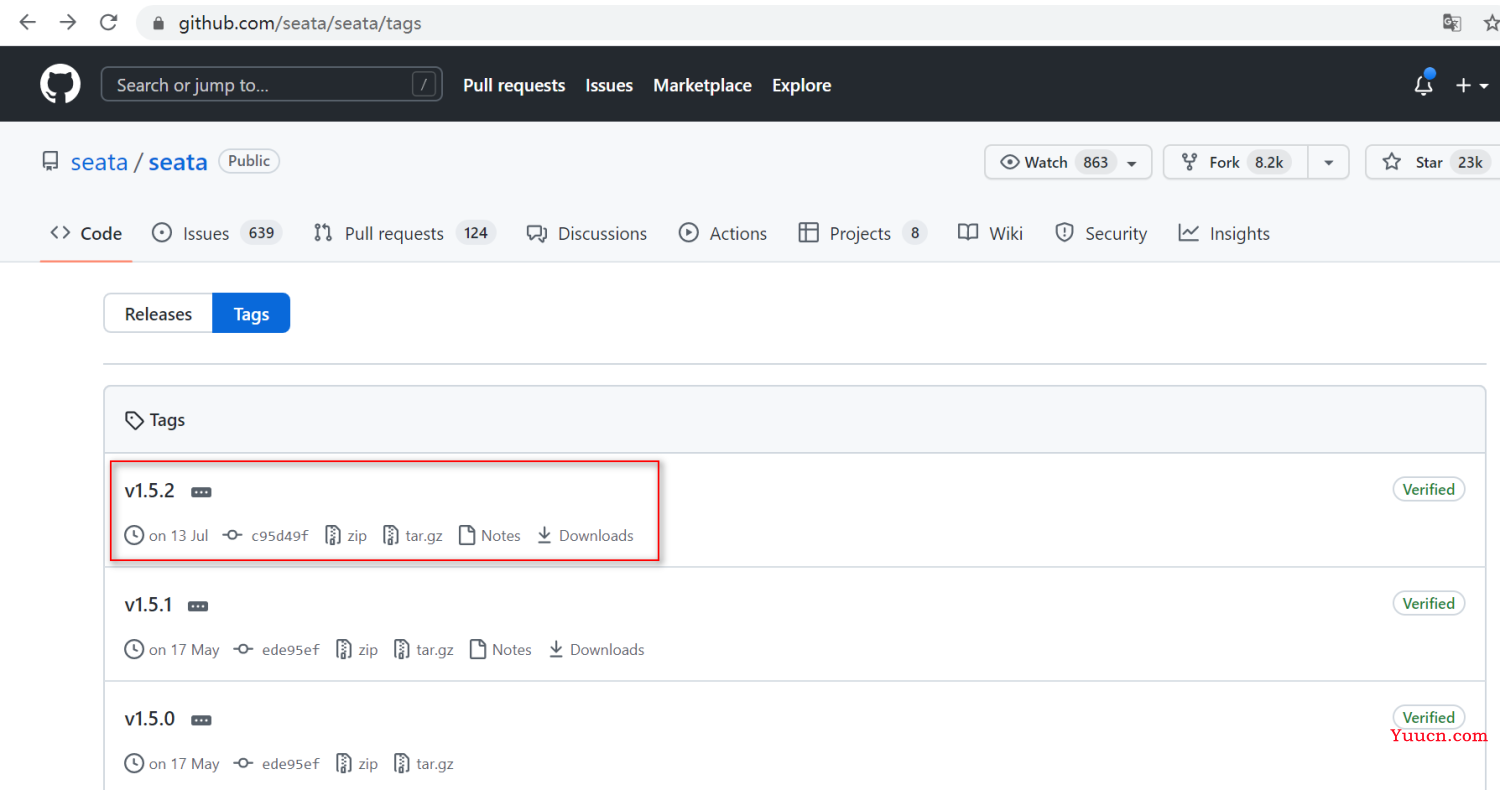
Task: Click the browser forward arrow
Action: click(67, 22)
